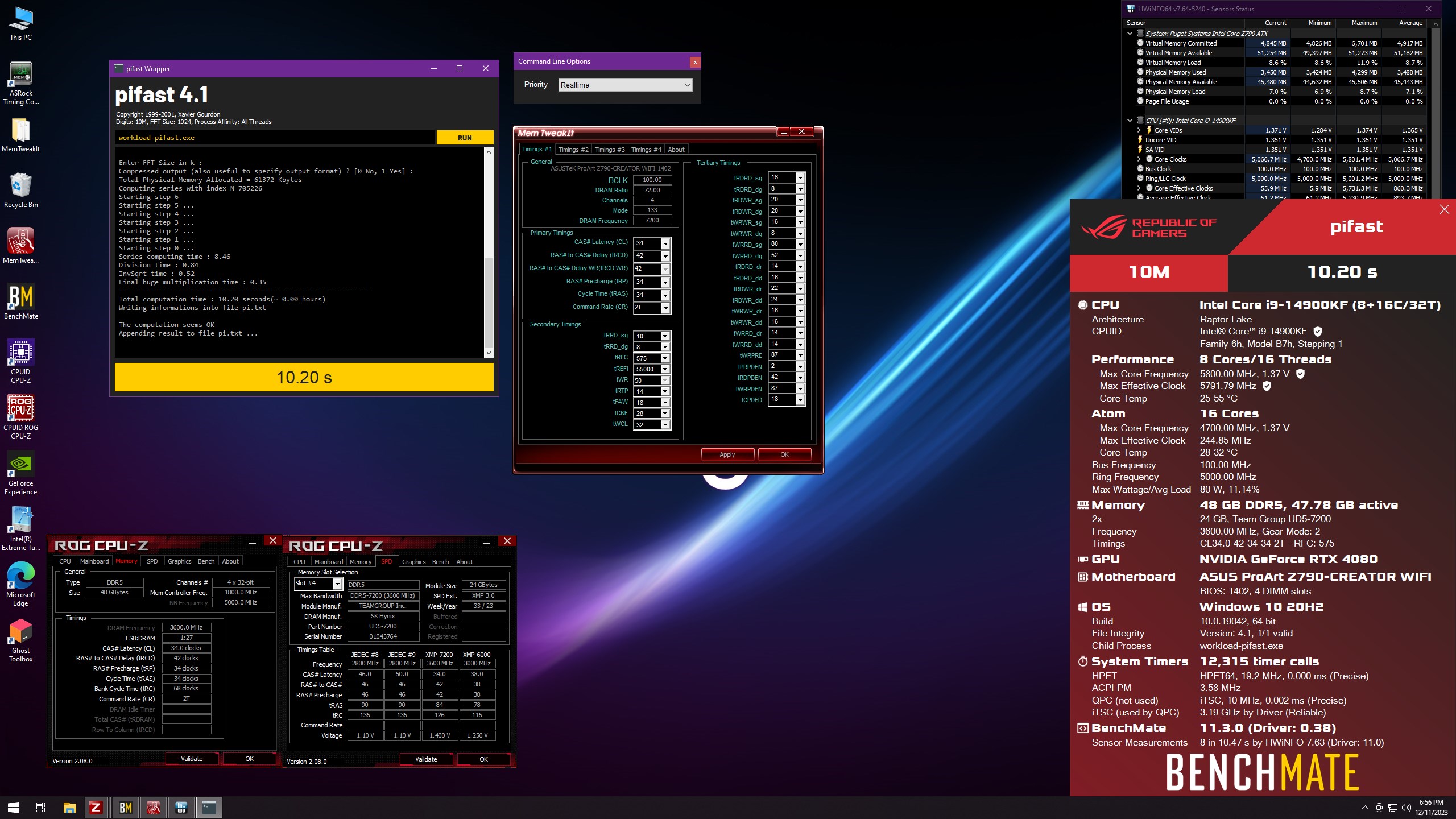Screen dimensions: 1456x819
Task: Open Microsoft Edge desktop icon
Action: pyautogui.click(x=20, y=584)
